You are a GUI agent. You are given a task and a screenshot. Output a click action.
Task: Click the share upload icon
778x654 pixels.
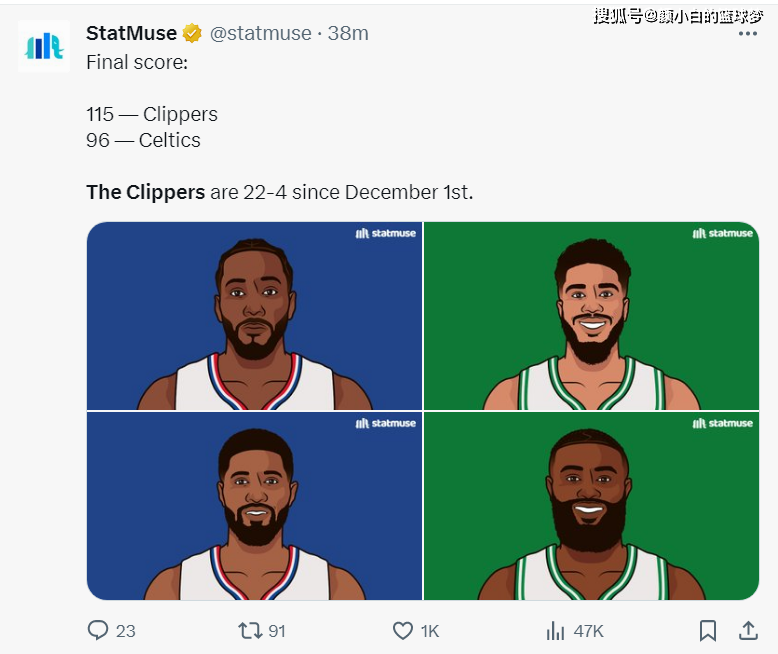748,631
